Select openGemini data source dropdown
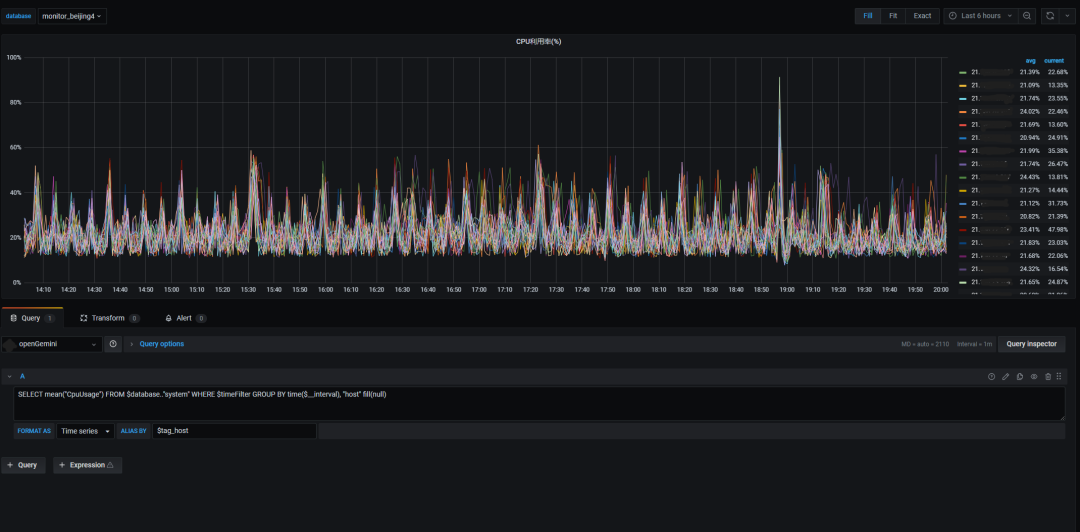 pyautogui.click(x=51, y=344)
